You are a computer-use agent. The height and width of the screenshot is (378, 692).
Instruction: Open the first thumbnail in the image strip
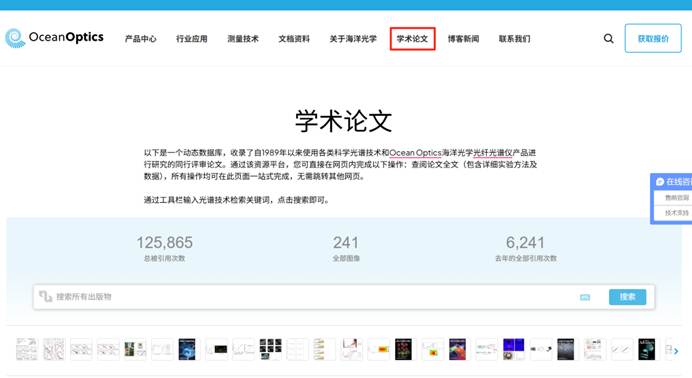(x=26, y=349)
